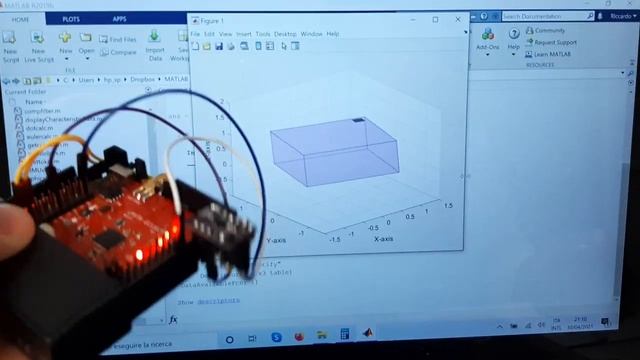Click Learn MATLAB
Screen dimensions: 640x360
pyautogui.click(x=548, y=54)
